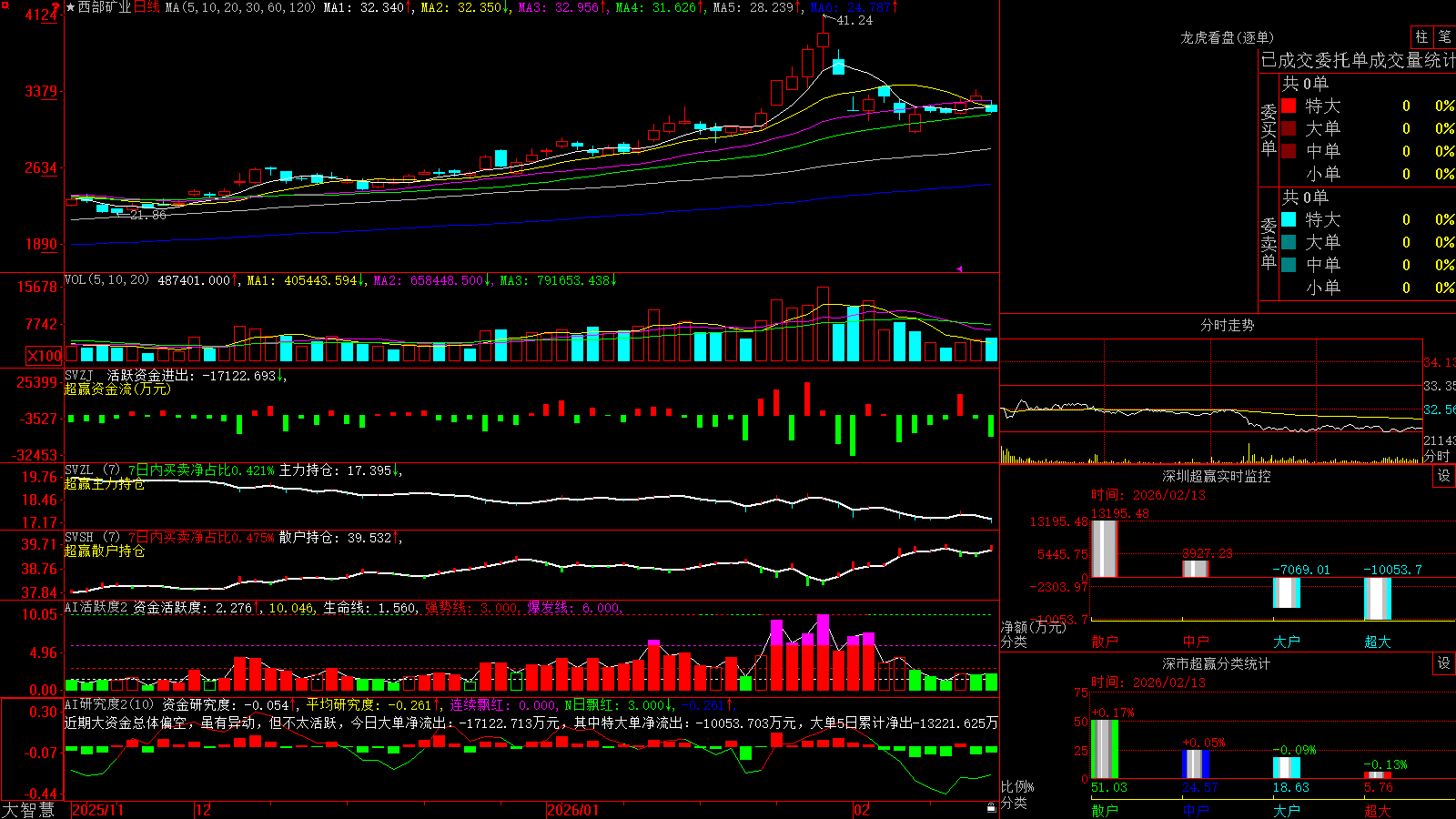The image size is (1456, 819).
Task: Click the 强势线: 3.000 label
Action: pyautogui.click(x=471, y=608)
